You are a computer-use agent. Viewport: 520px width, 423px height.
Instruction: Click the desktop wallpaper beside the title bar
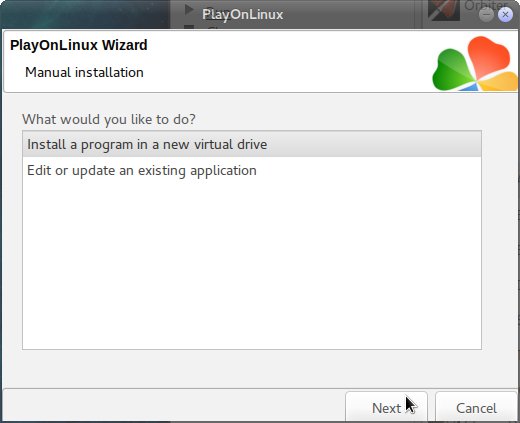(83, 14)
